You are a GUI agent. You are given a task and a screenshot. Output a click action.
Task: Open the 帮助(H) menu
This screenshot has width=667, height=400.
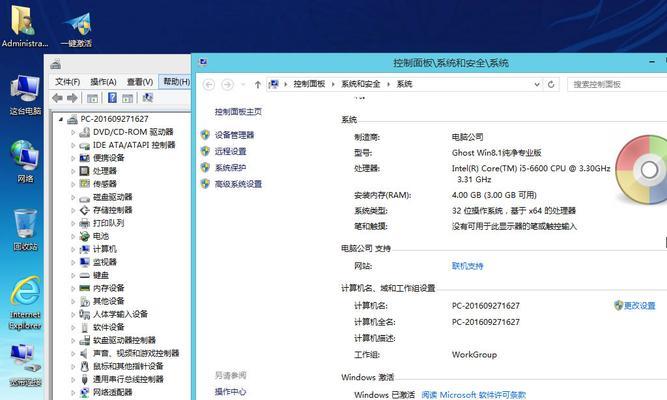(x=176, y=82)
